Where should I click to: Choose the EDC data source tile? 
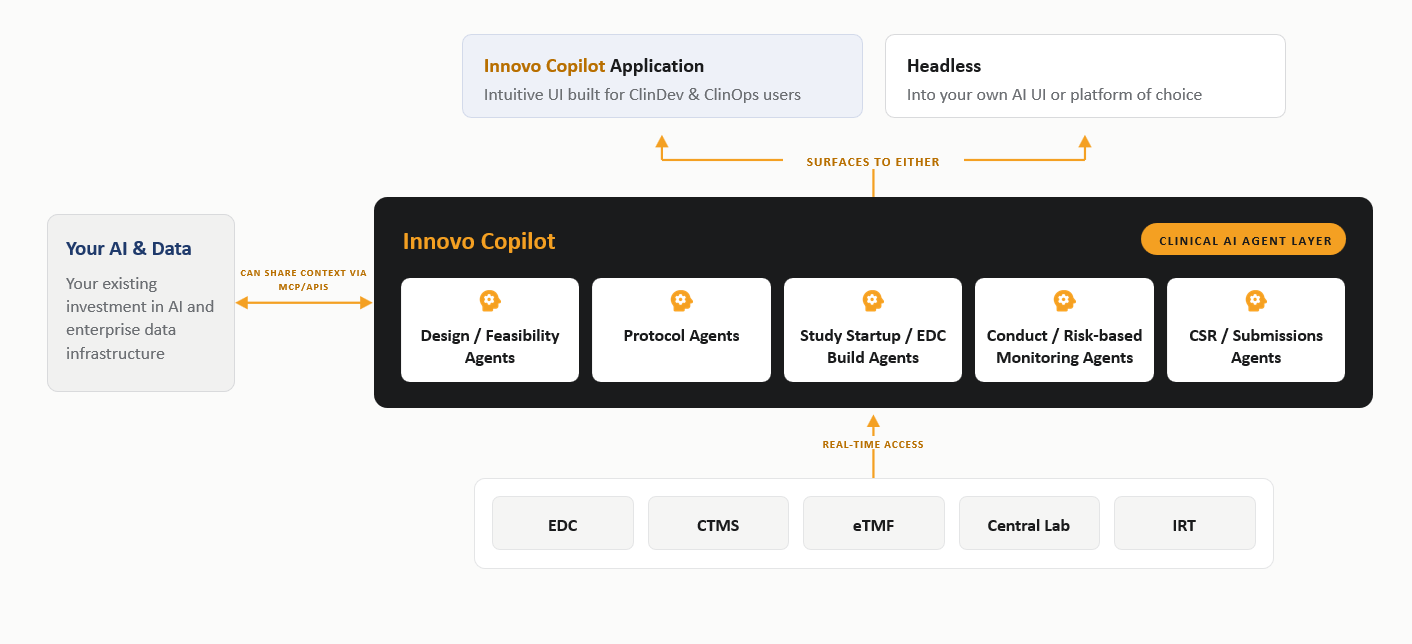(x=563, y=523)
